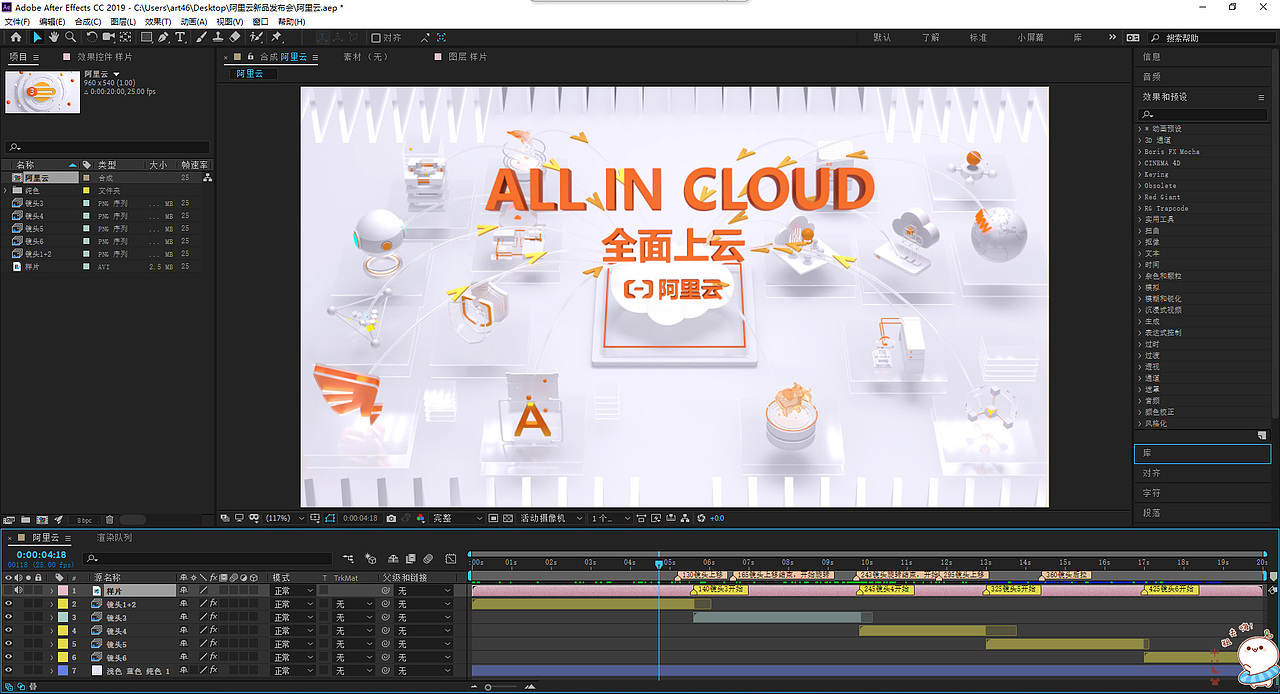Select the 小屏幕 workspace

tap(1031, 37)
